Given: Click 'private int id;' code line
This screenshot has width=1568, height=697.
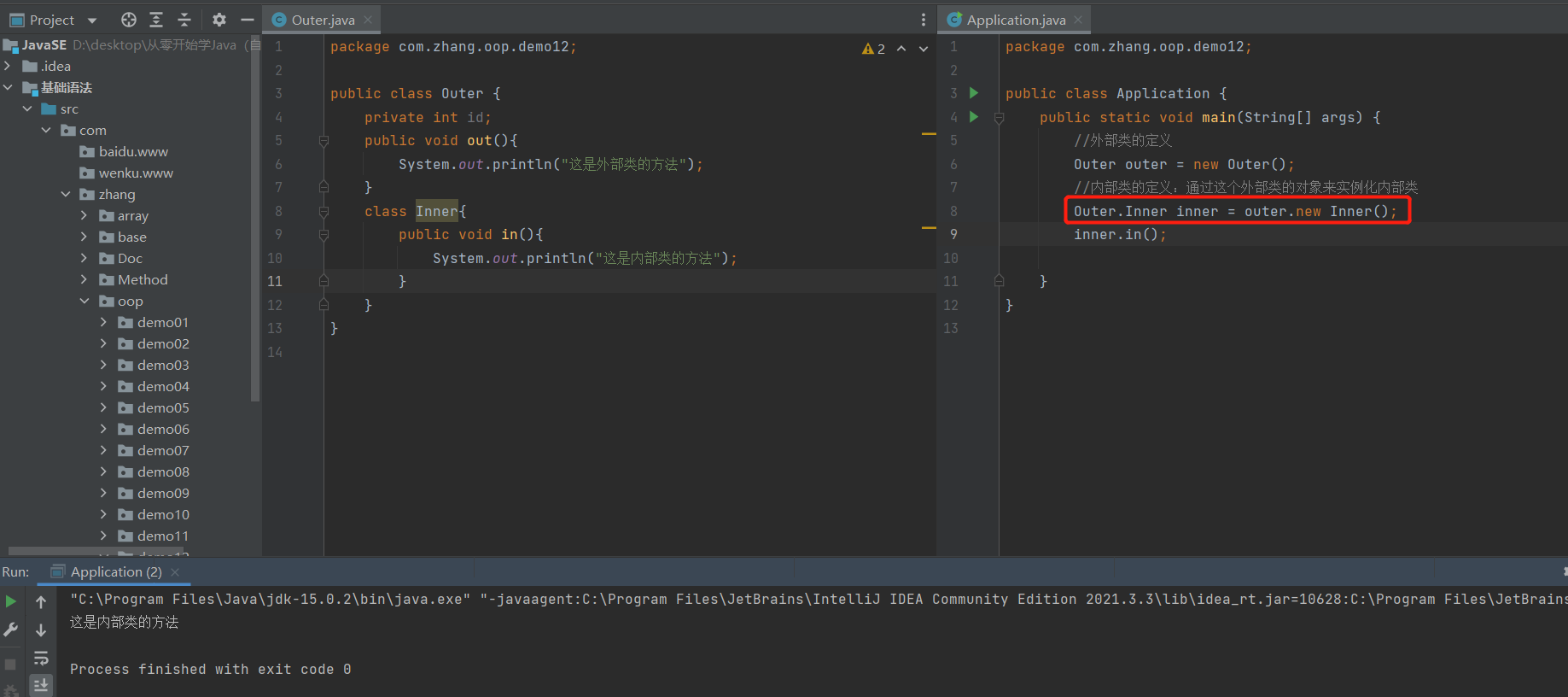Looking at the screenshot, I should [x=428, y=117].
